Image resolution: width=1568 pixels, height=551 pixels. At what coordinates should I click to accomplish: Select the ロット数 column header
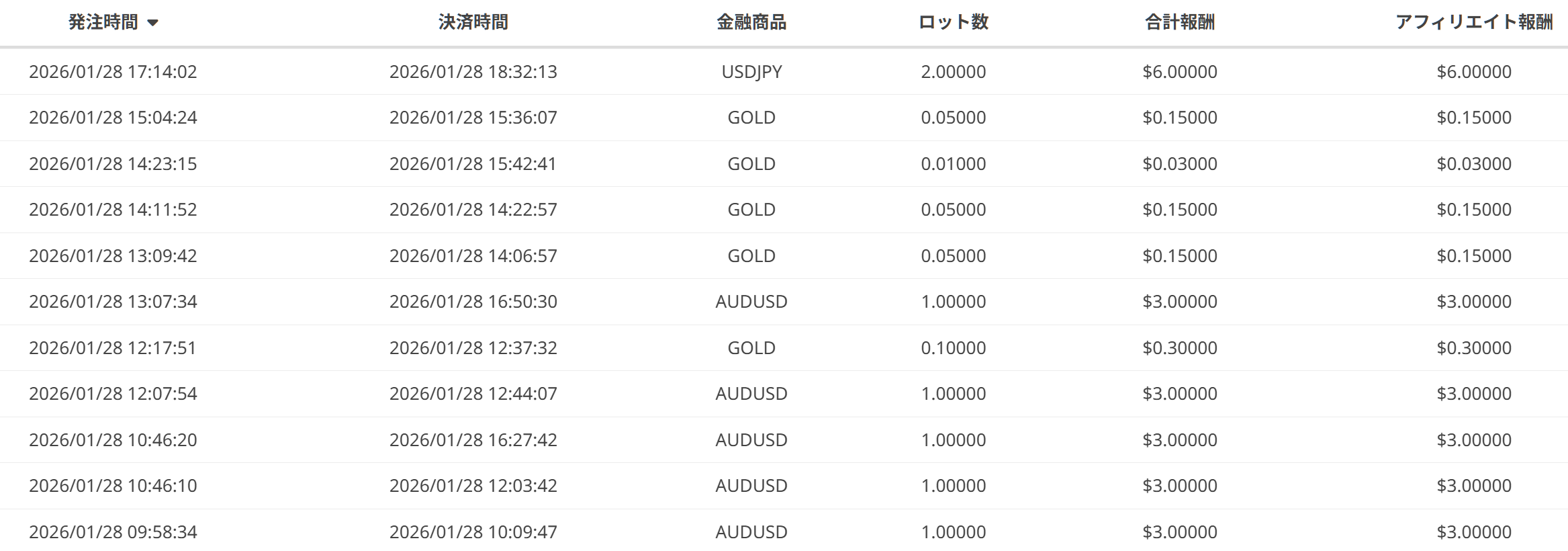(953, 22)
